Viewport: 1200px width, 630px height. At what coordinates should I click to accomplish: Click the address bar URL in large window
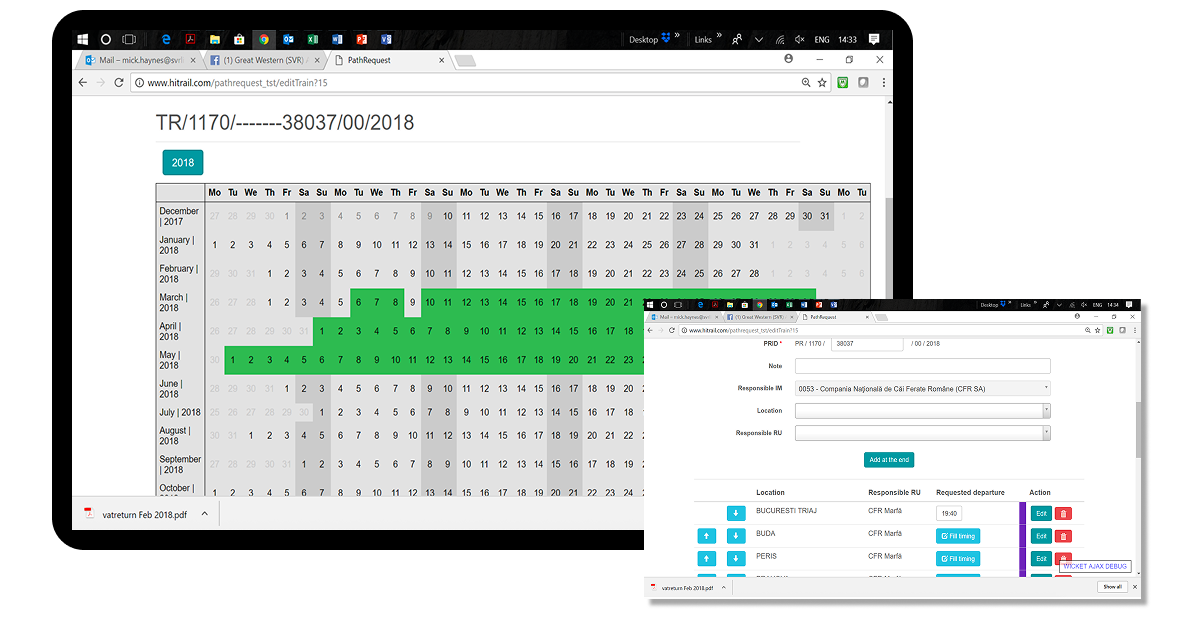(x=237, y=83)
